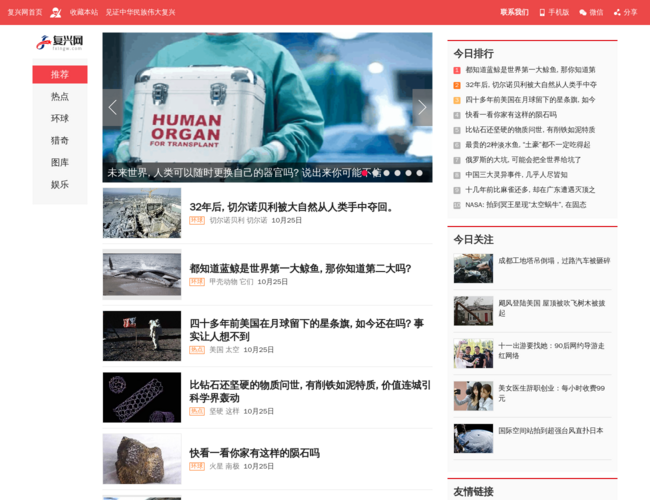Select the 猎奇 sidebar category
650x500 pixels.
point(60,140)
